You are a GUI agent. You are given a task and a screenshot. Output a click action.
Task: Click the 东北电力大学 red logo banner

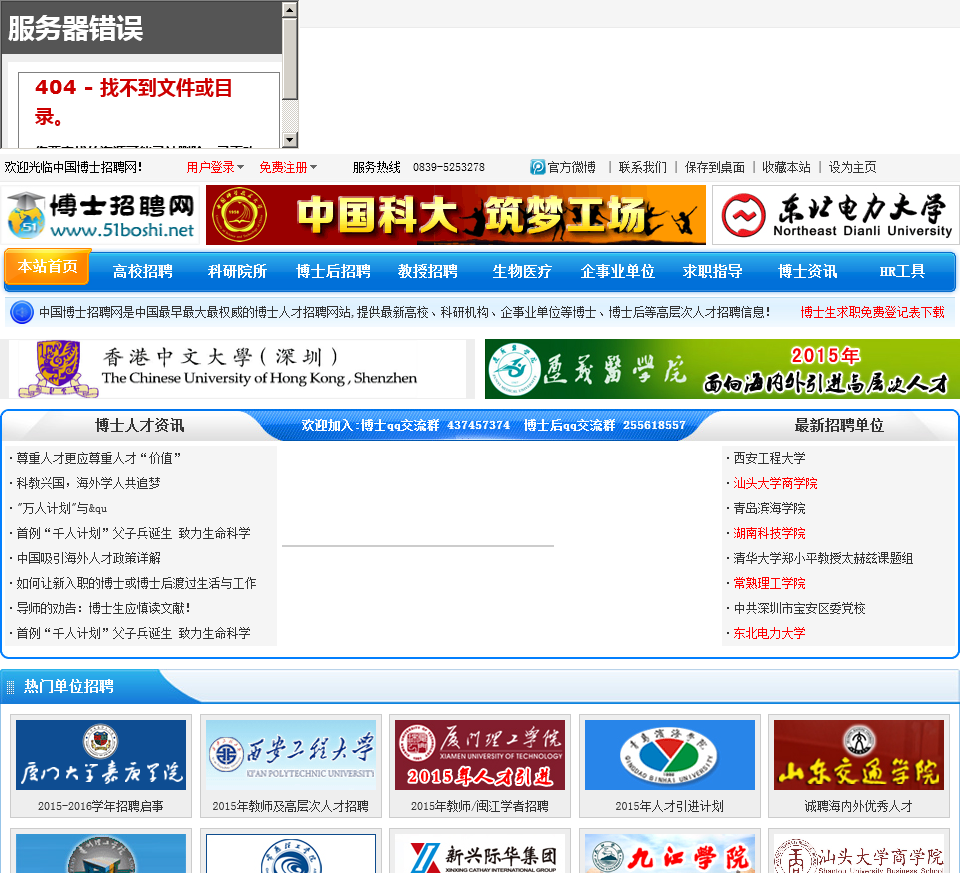[836, 215]
